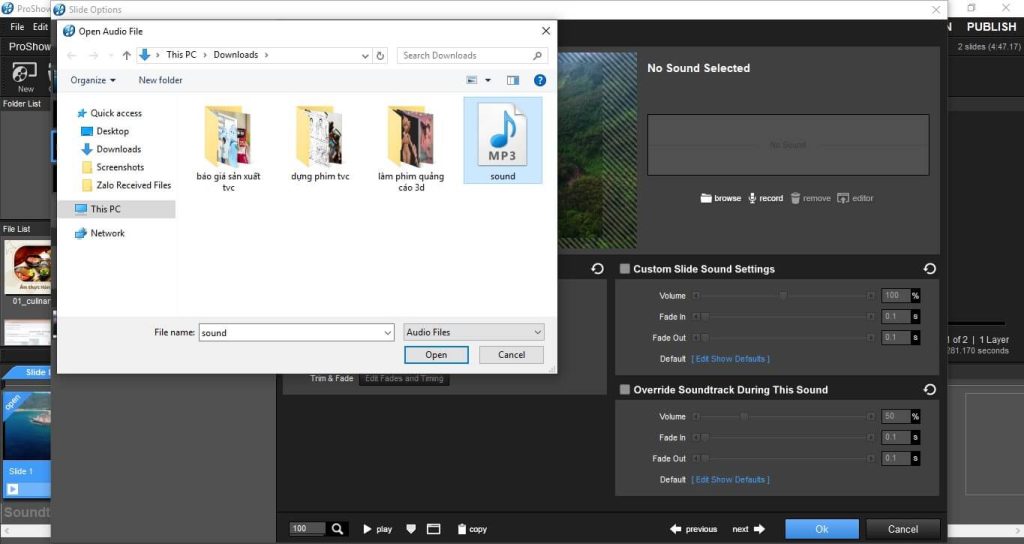Image resolution: width=1024 pixels, height=544 pixels.
Task: Enable Override Soundtrack During This Sound
Action: click(x=625, y=390)
